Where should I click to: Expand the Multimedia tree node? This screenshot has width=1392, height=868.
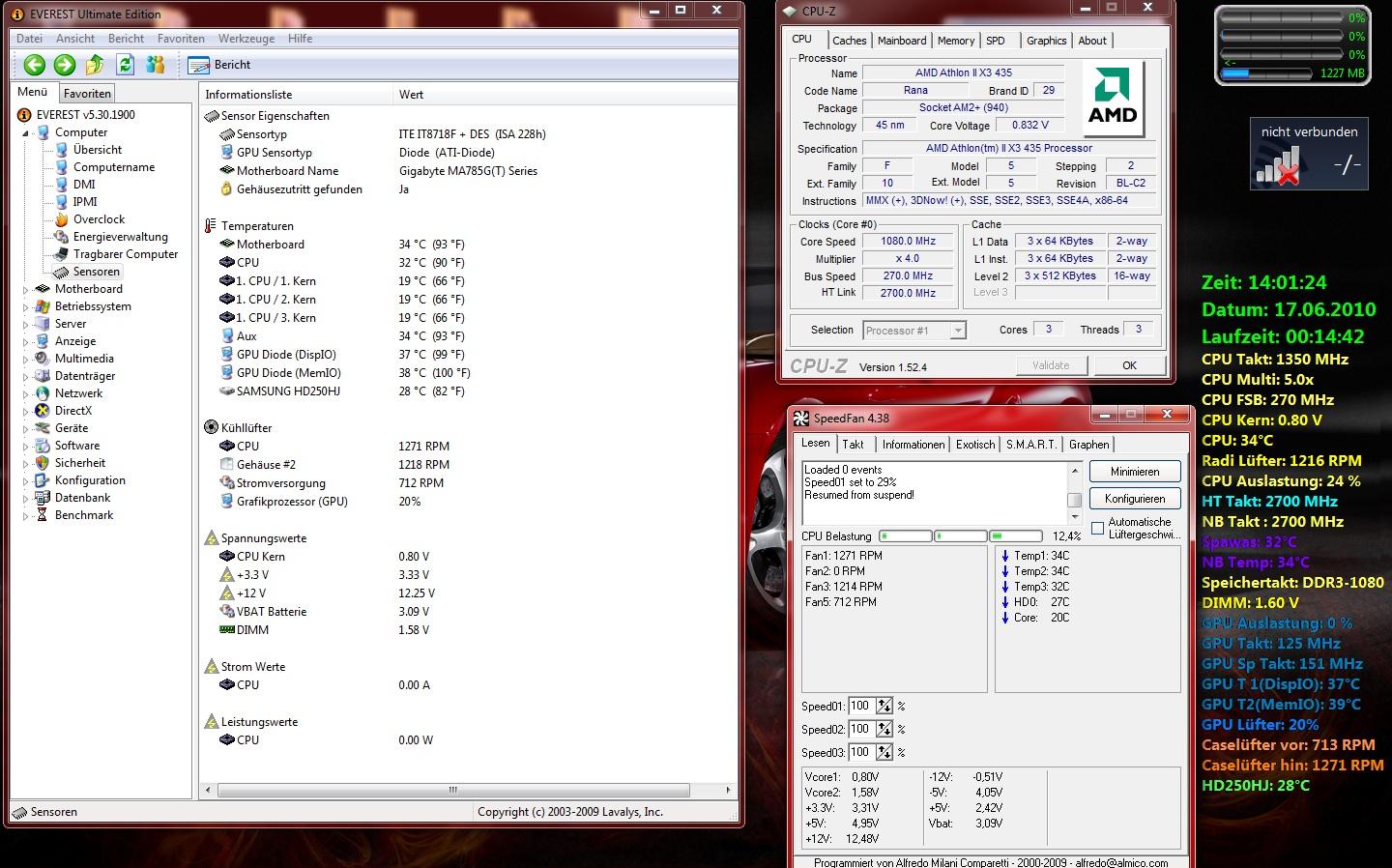[x=26, y=359]
